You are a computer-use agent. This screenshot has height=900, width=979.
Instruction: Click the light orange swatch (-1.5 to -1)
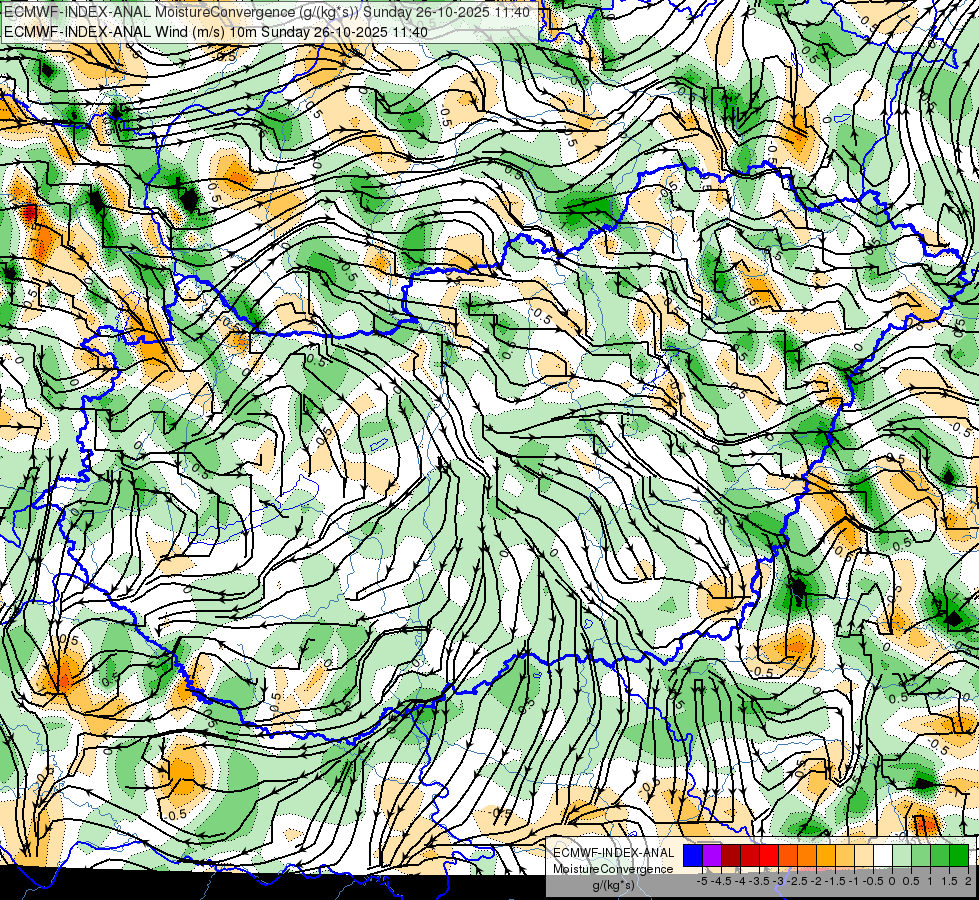845,856
